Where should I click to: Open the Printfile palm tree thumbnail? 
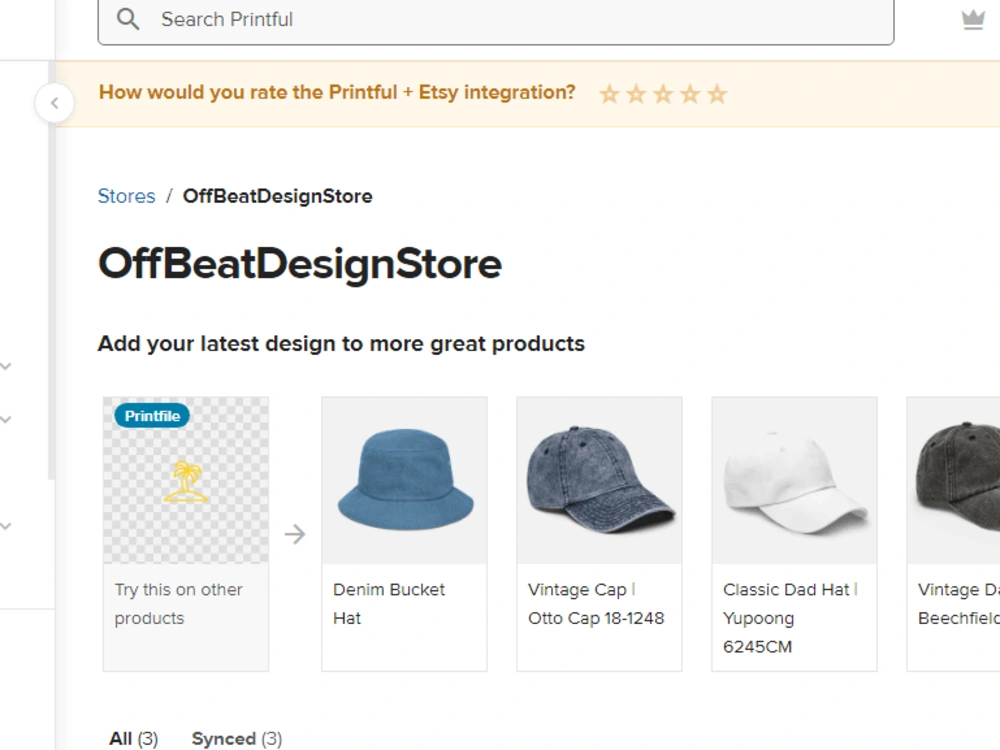pos(186,480)
